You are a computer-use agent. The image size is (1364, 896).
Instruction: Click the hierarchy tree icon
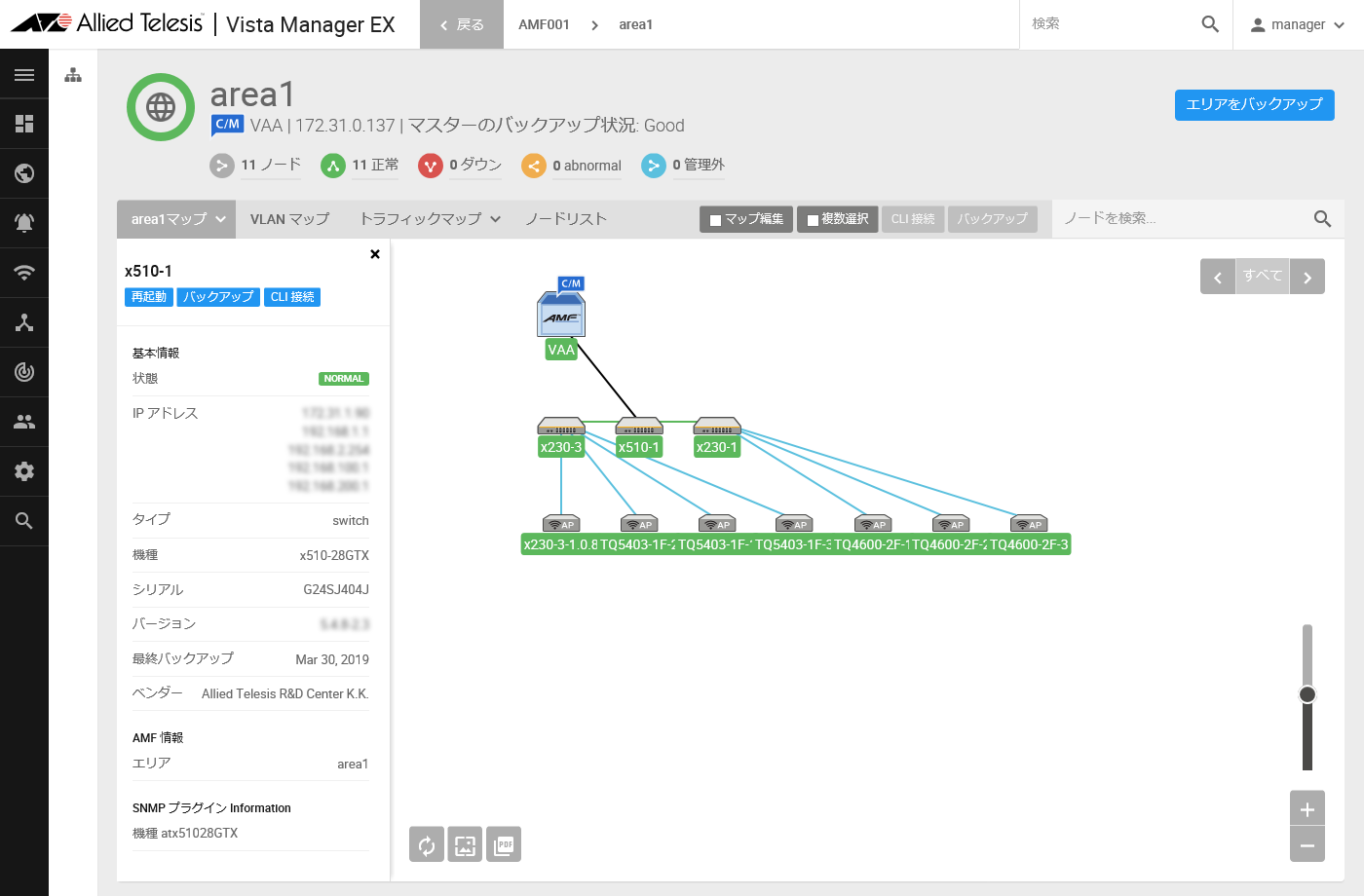point(73,75)
